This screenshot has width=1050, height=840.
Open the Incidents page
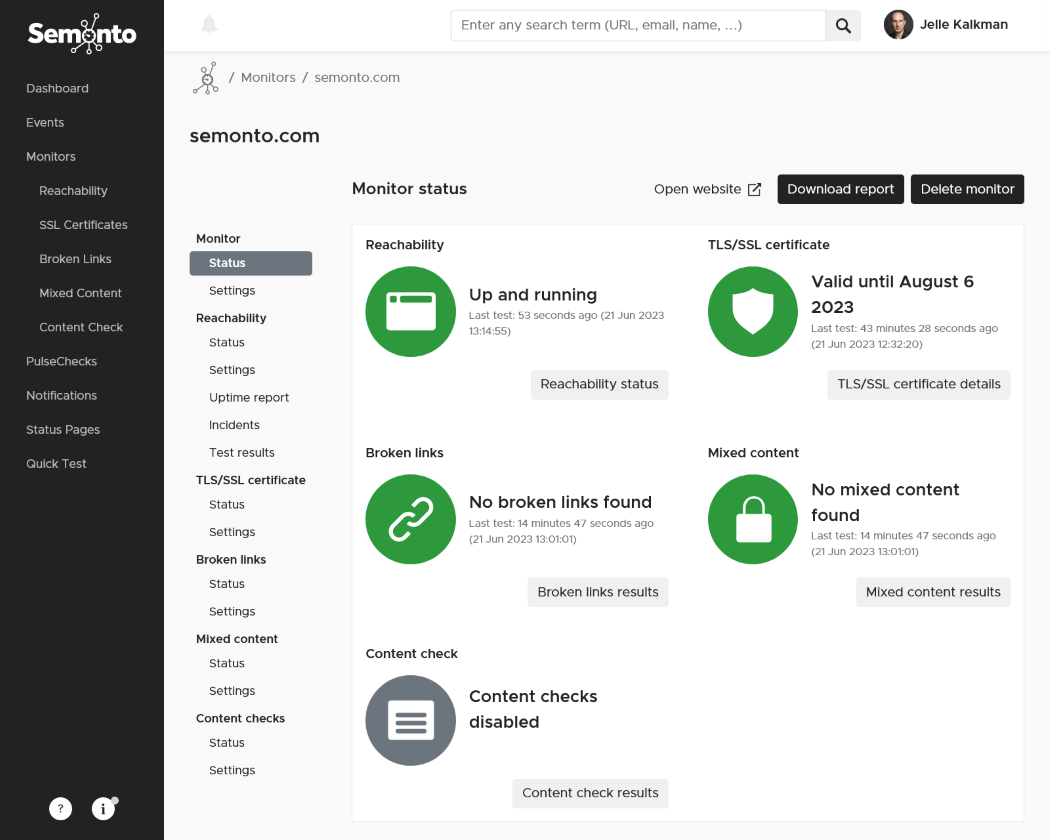pyautogui.click(x=234, y=425)
